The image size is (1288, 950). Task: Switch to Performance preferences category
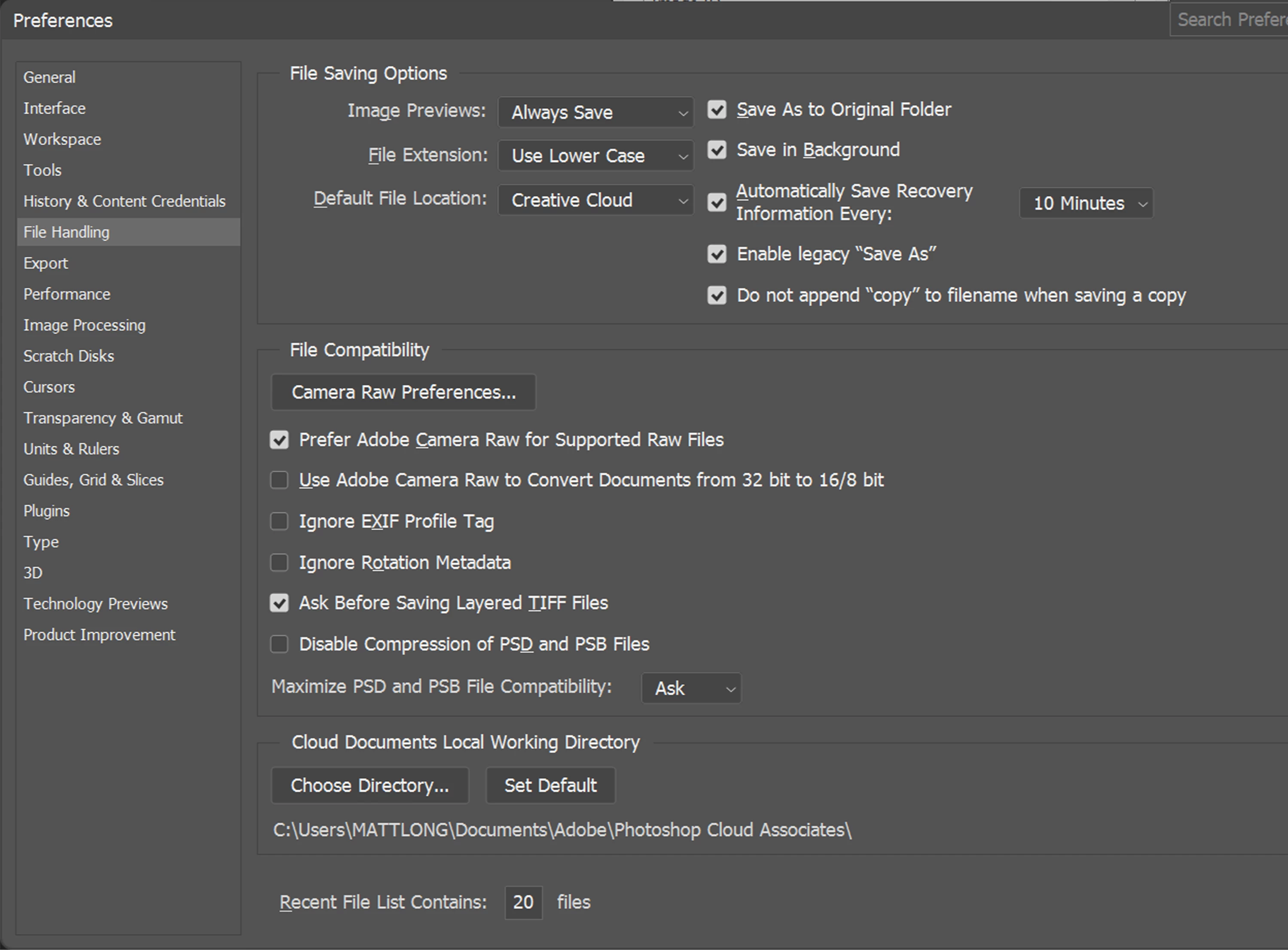(x=67, y=295)
